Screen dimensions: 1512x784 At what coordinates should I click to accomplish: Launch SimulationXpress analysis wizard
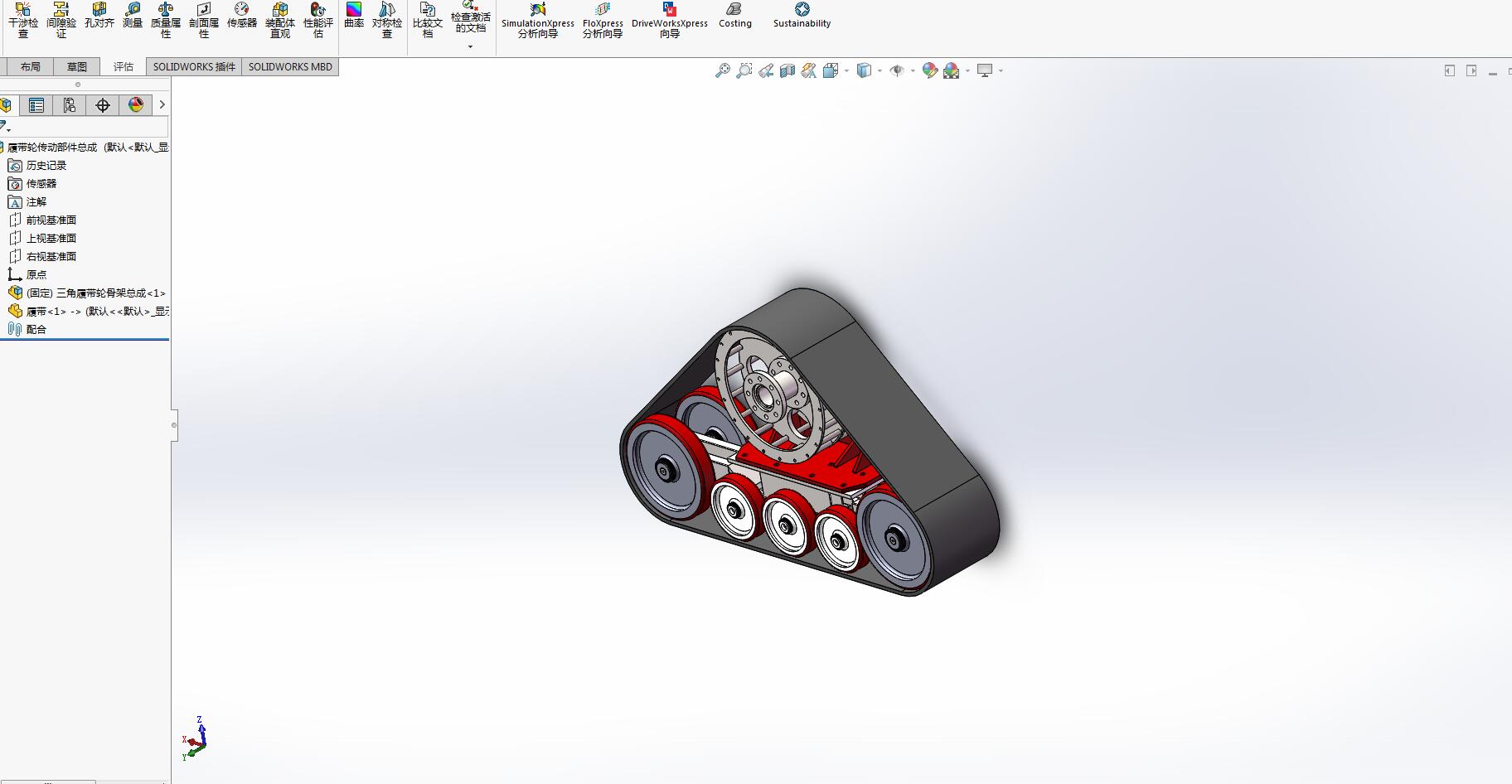(x=538, y=20)
